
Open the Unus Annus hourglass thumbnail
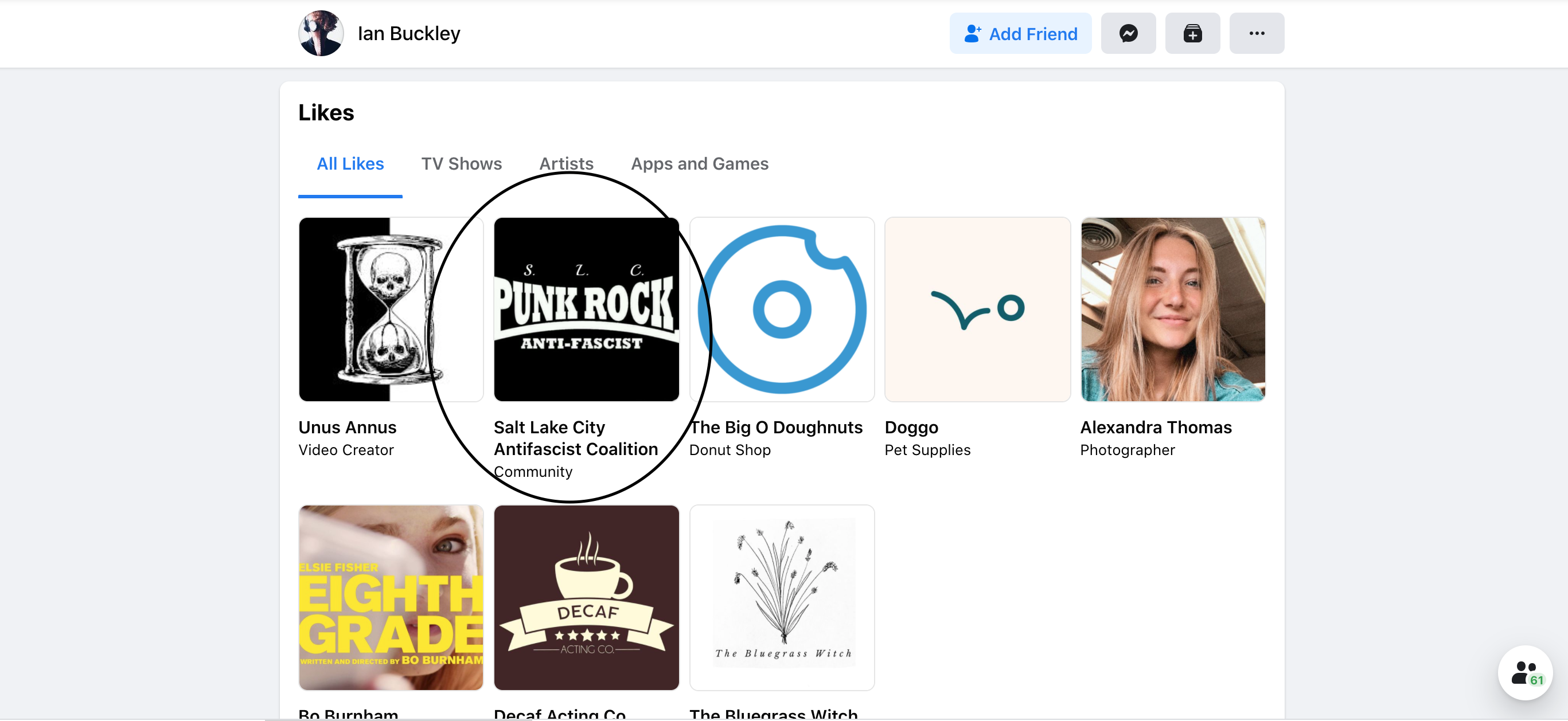click(x=391, y=309)
